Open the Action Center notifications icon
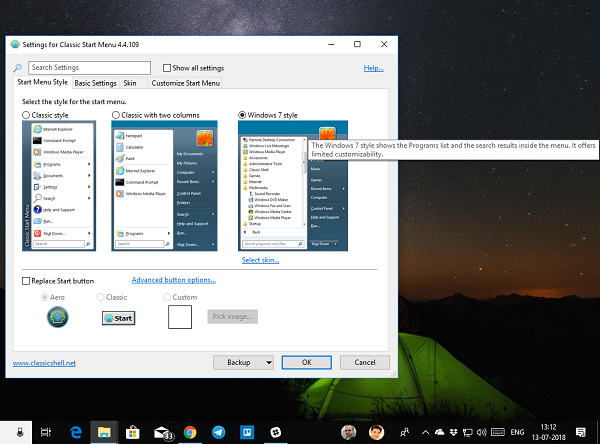The width and height of the screenshot is (600, 444). point(580,433)
